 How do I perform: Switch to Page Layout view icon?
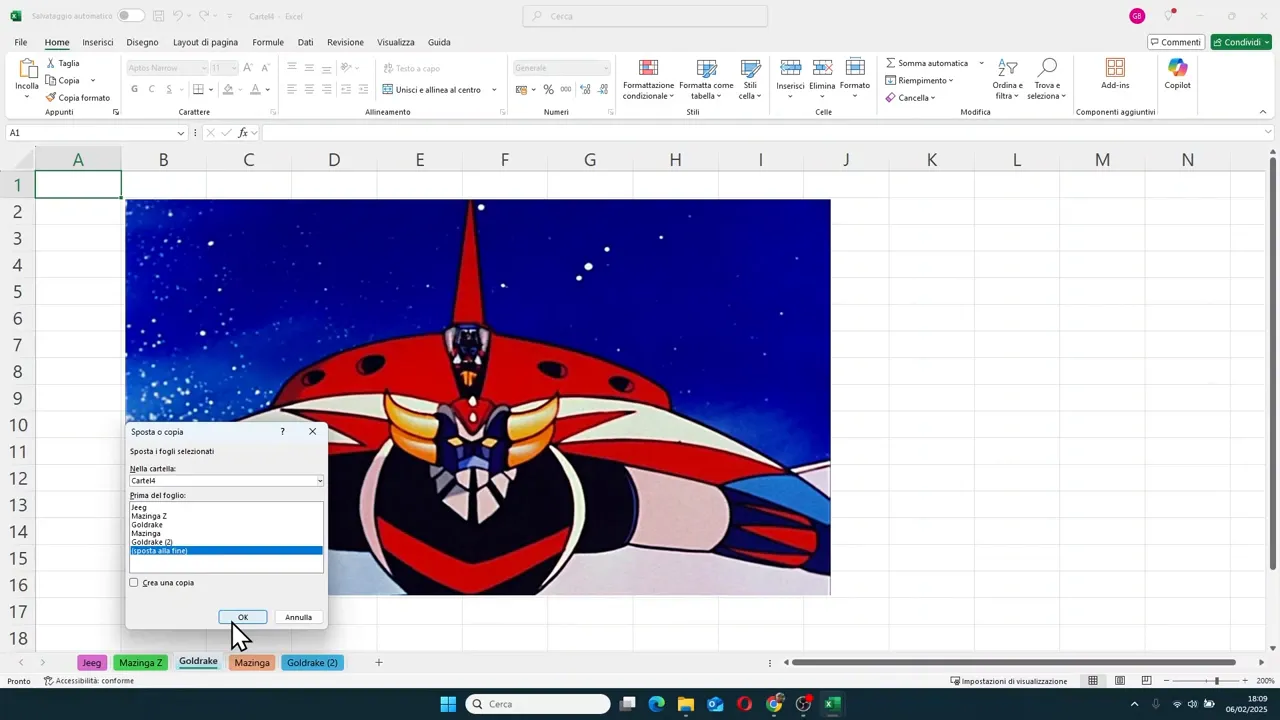(x=1120, y=681)
